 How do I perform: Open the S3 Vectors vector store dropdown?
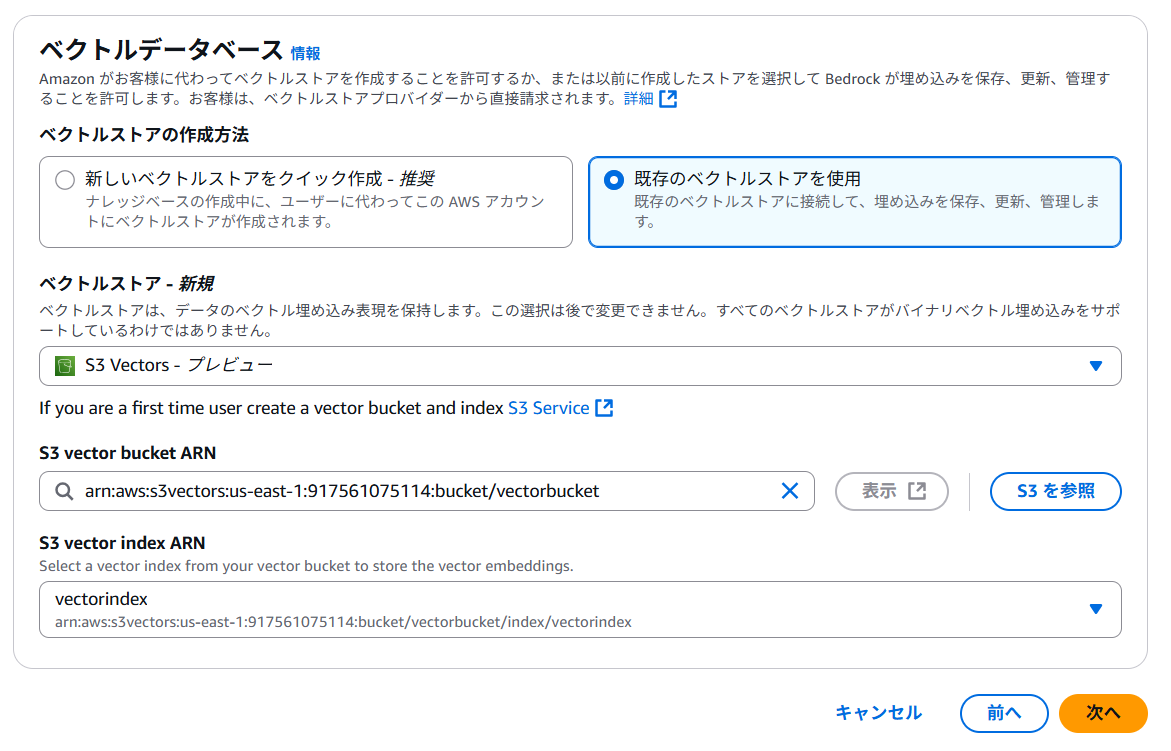[580, 366]
